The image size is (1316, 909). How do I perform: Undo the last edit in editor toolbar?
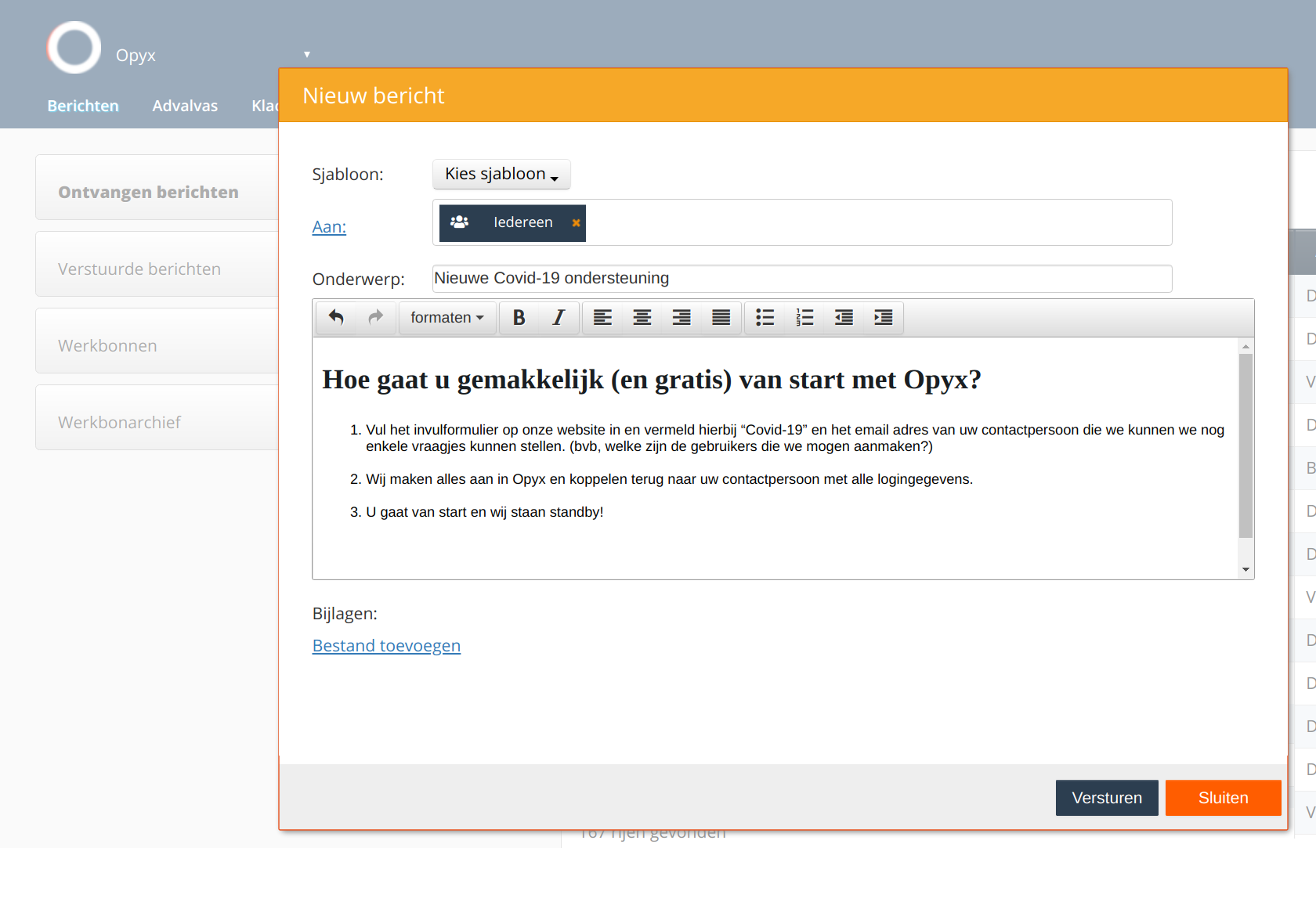pyautogui.click(x=336, y=317)
